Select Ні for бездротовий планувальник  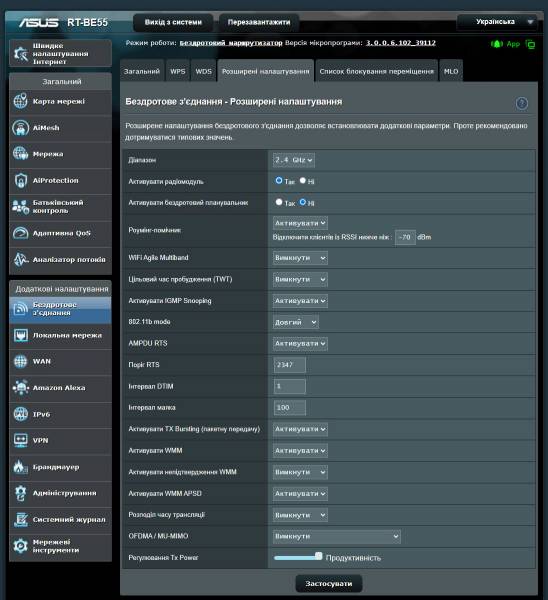tap(303, 202)
